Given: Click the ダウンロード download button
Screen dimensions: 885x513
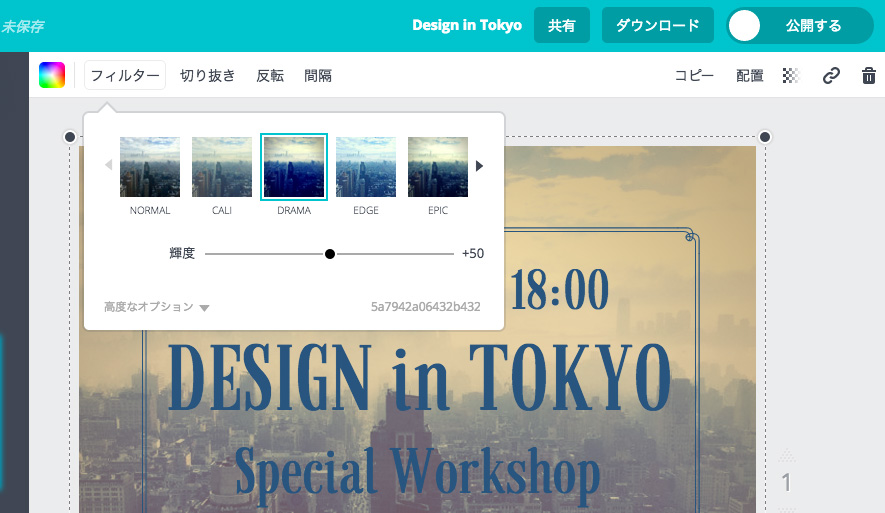Looking at the screenshot, I should (658, 25).
